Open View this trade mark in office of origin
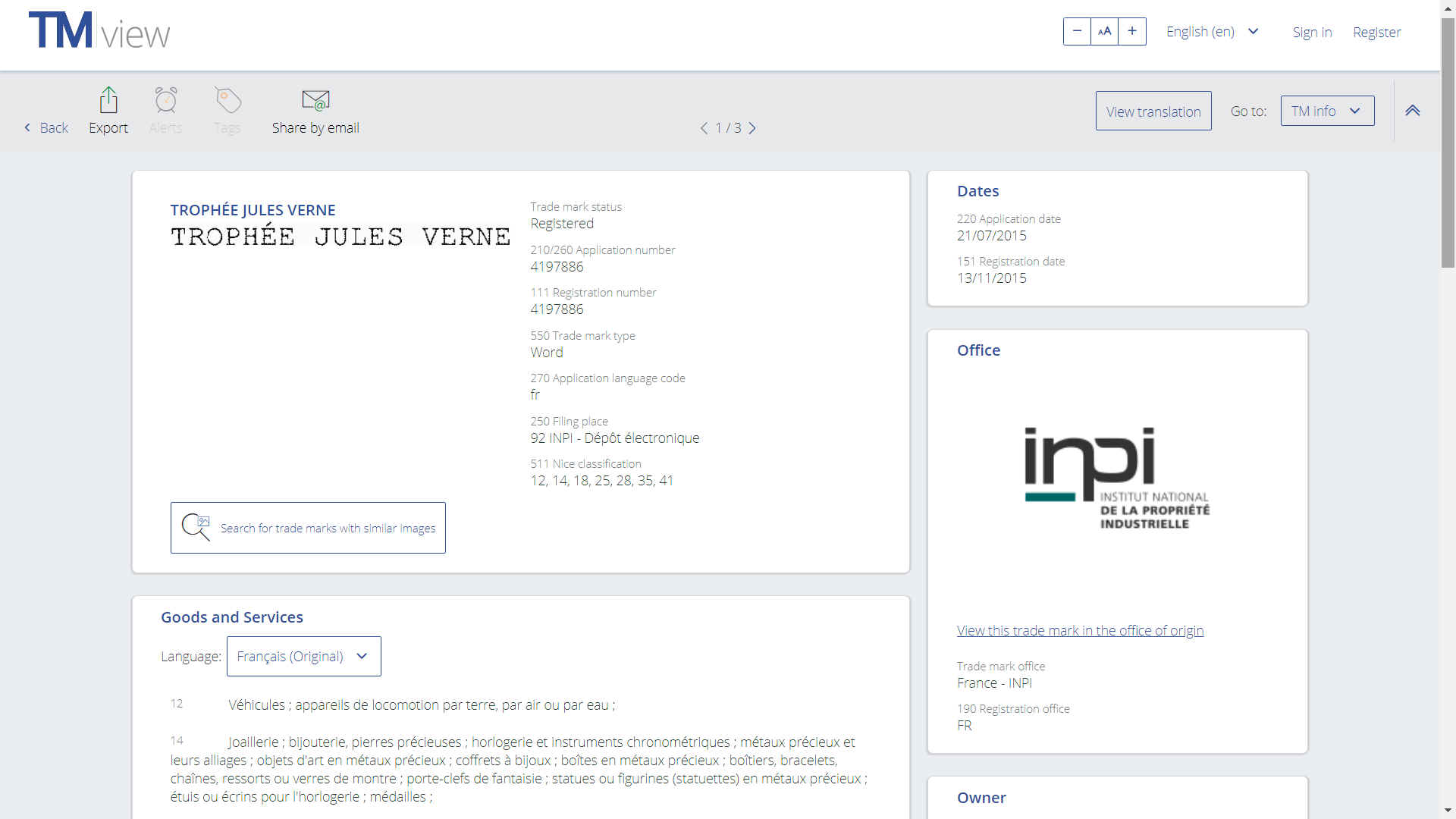The image size is (1456, 819). coord(1080,630)
